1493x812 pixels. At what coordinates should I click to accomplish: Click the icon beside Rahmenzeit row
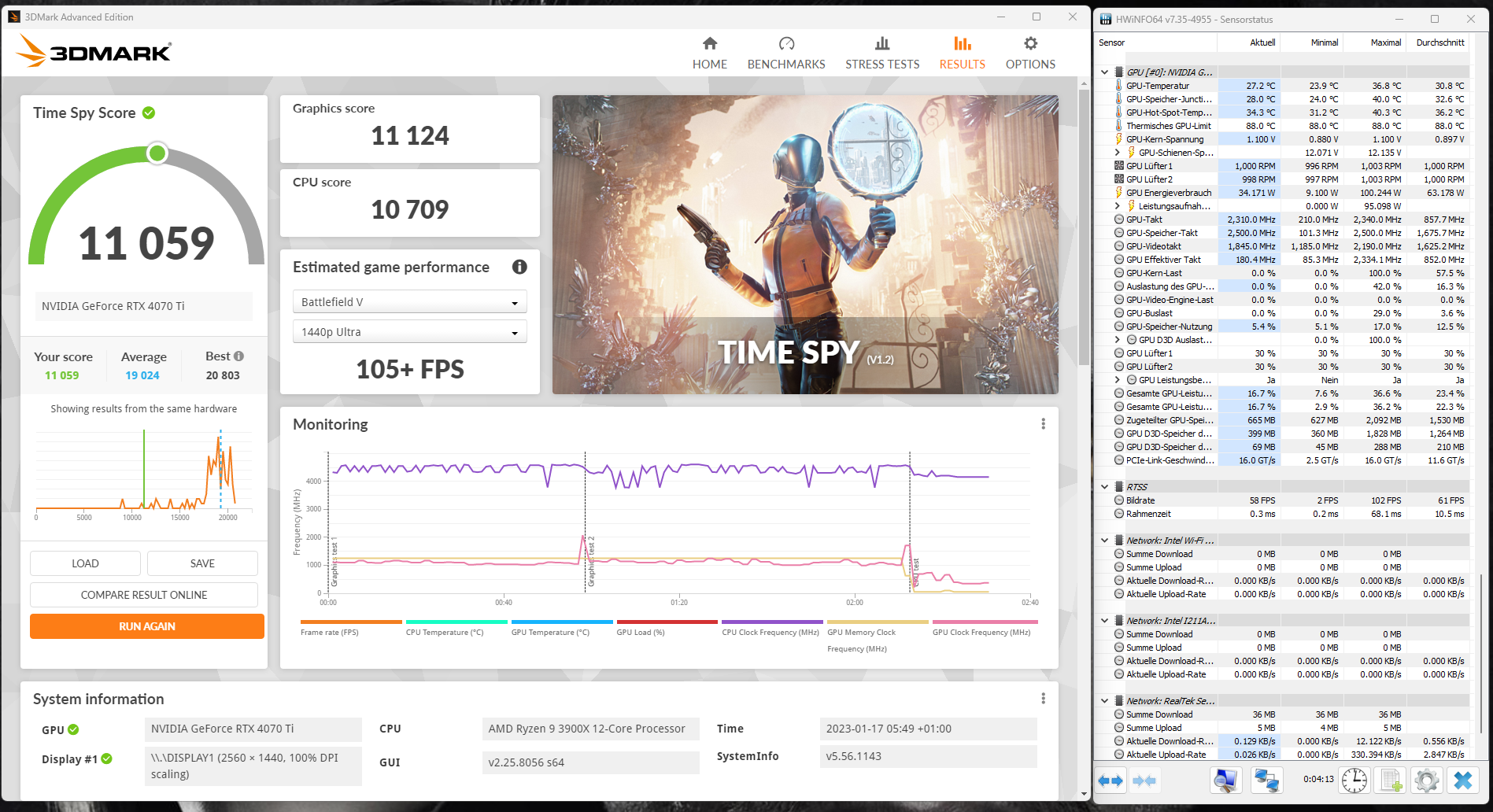coord(1118,514)
